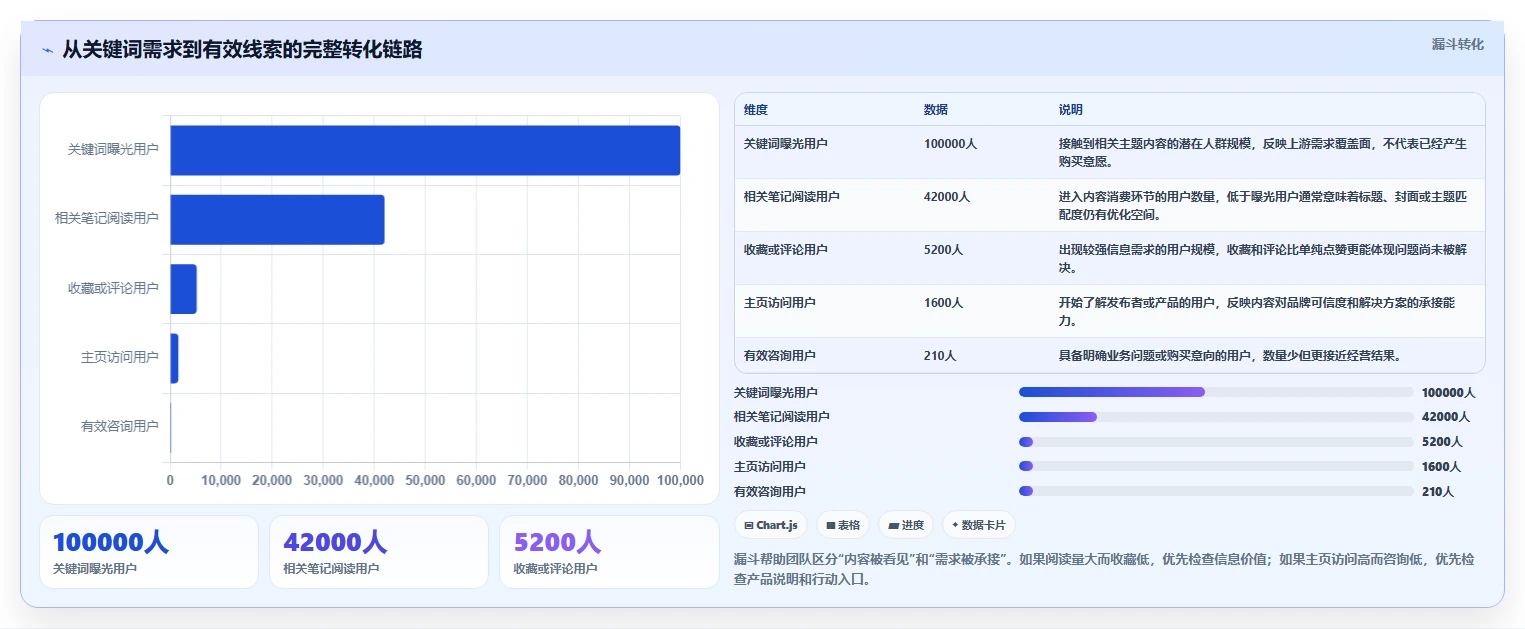The height and width of the screenshot is (629, 1525).
Task: Click the 有效咨询用户 progress bar
Action: click(1216, 491)
